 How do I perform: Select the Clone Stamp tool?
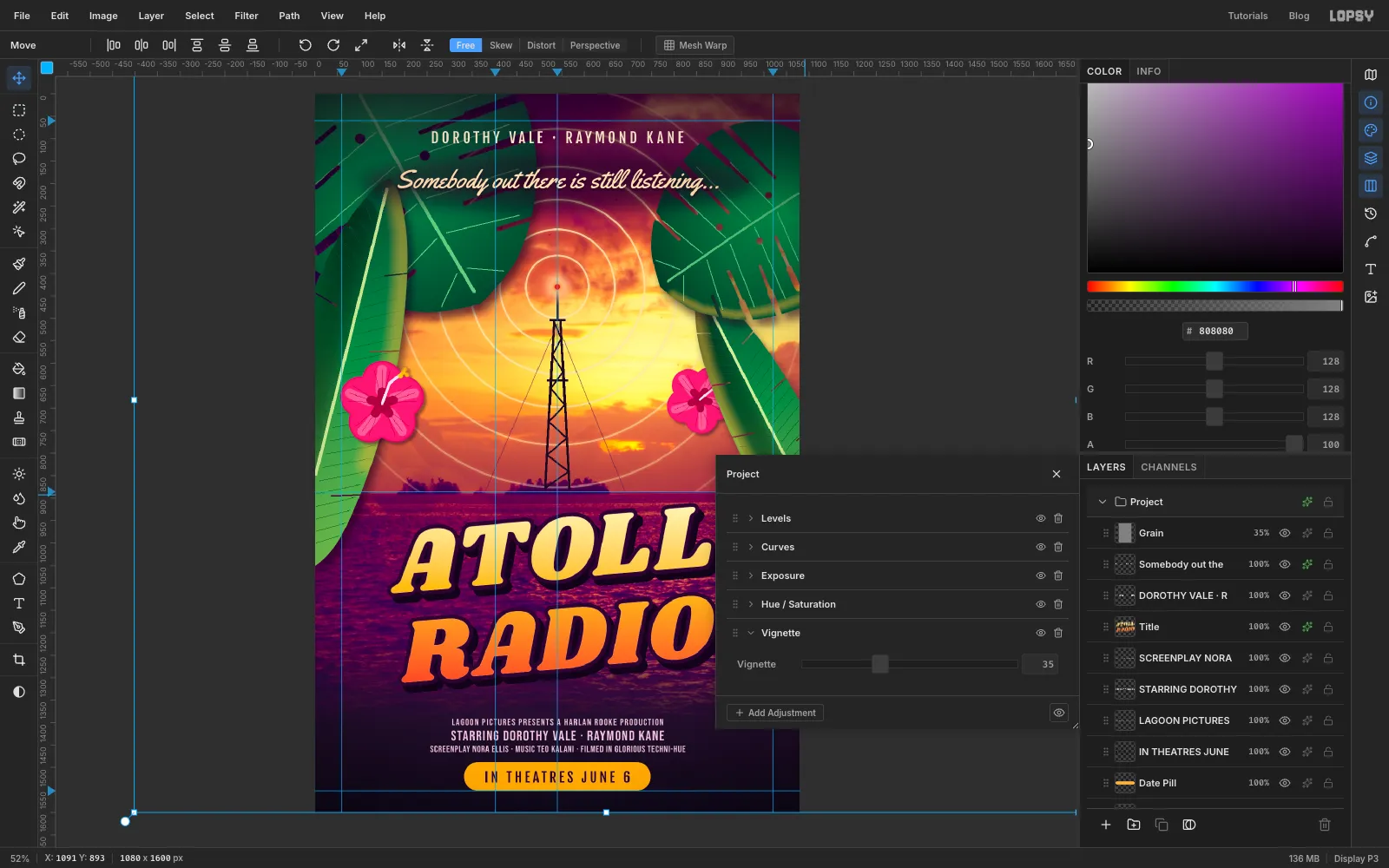19,418
